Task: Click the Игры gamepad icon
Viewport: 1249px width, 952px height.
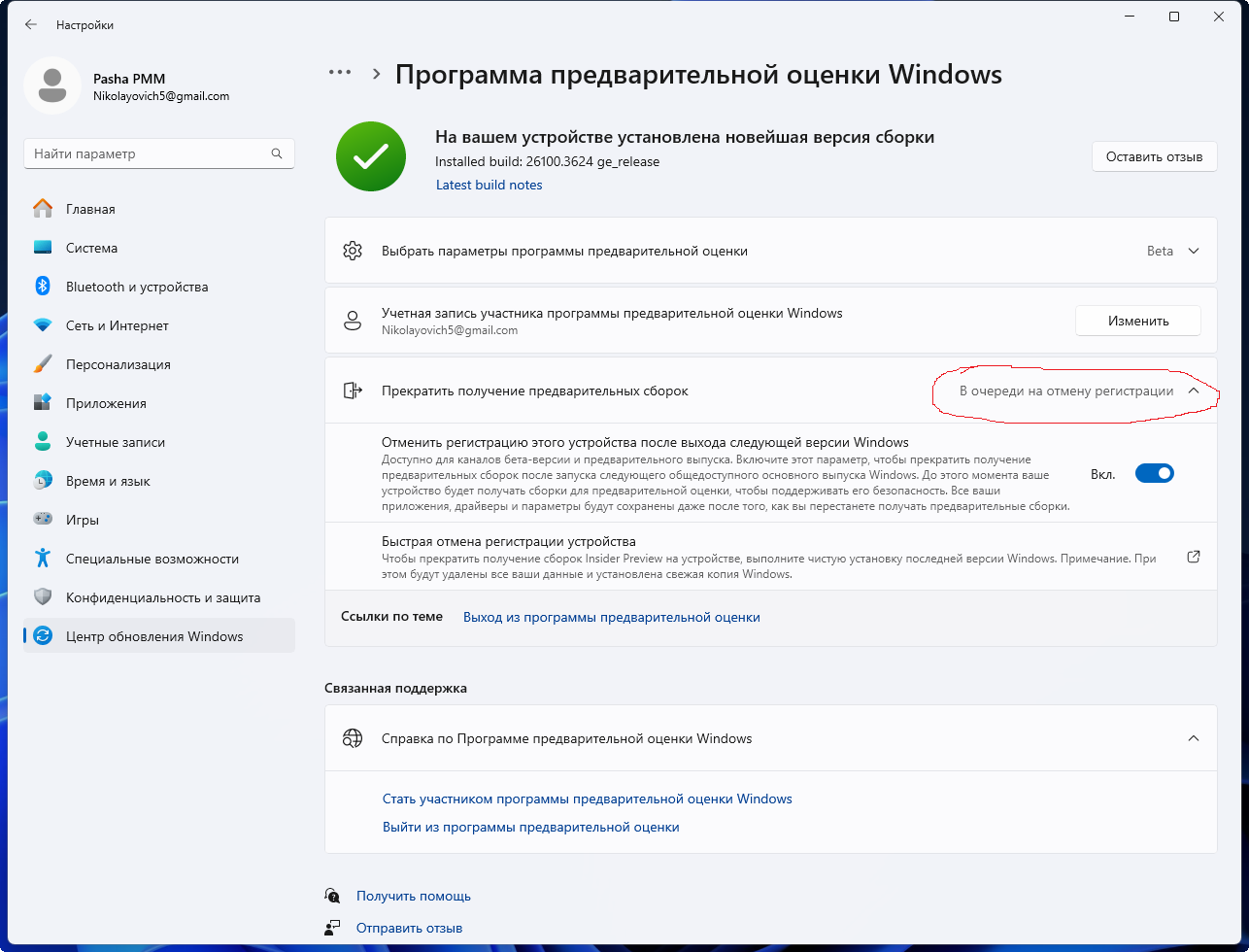Action: coord(43,520)
